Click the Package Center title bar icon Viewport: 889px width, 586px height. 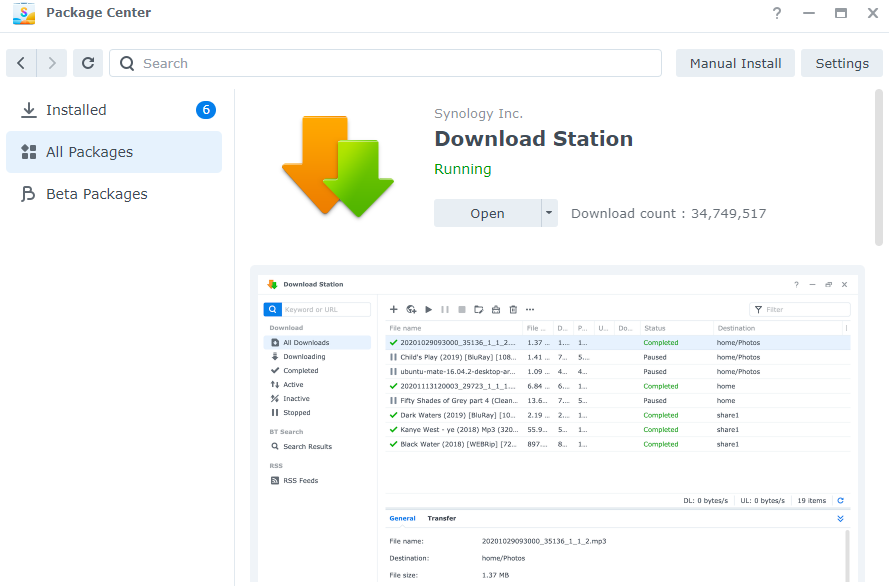(x=24, y=13)
